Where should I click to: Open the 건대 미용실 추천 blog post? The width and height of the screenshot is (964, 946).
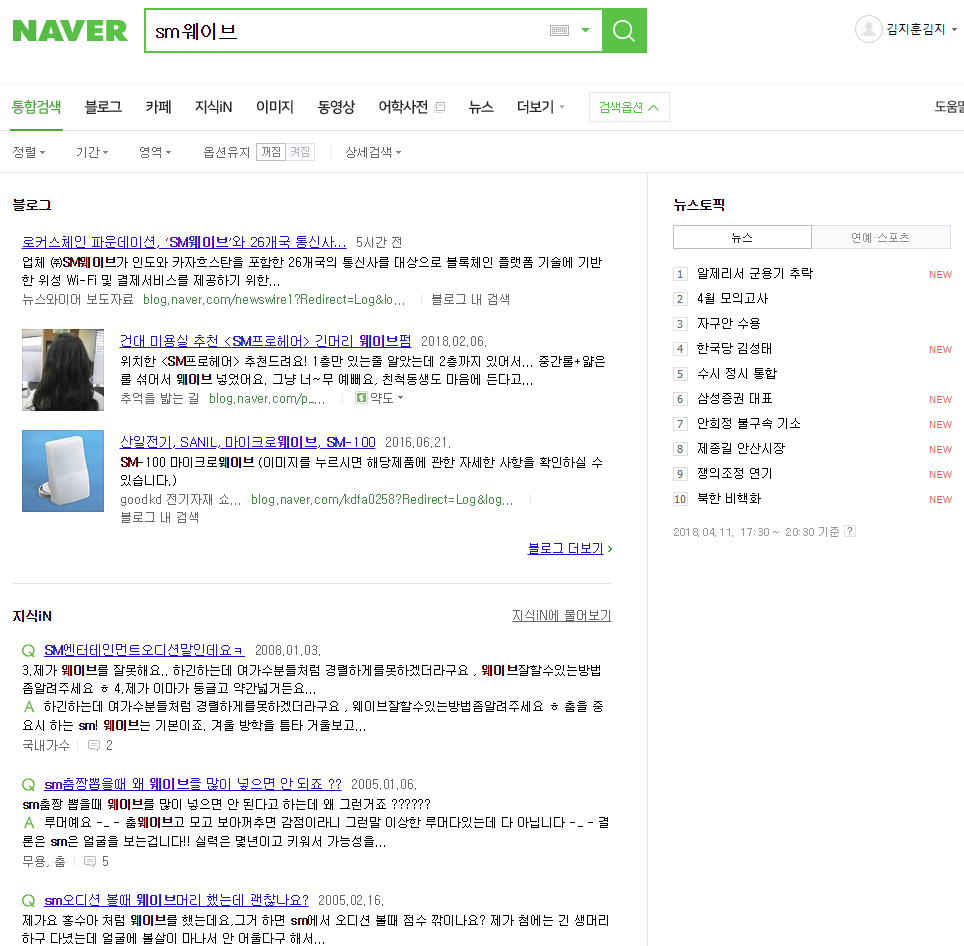[x=266, y=341]
